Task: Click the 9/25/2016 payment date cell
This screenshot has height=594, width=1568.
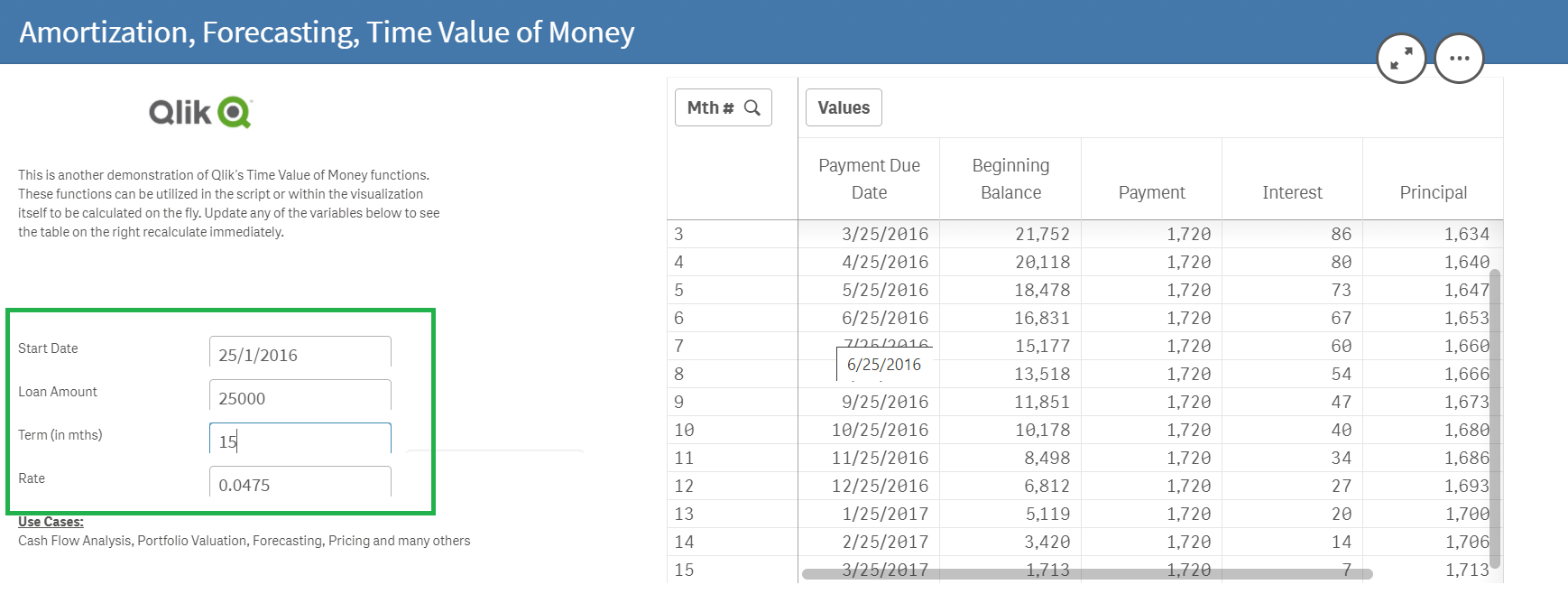Action: pos(884,402)
